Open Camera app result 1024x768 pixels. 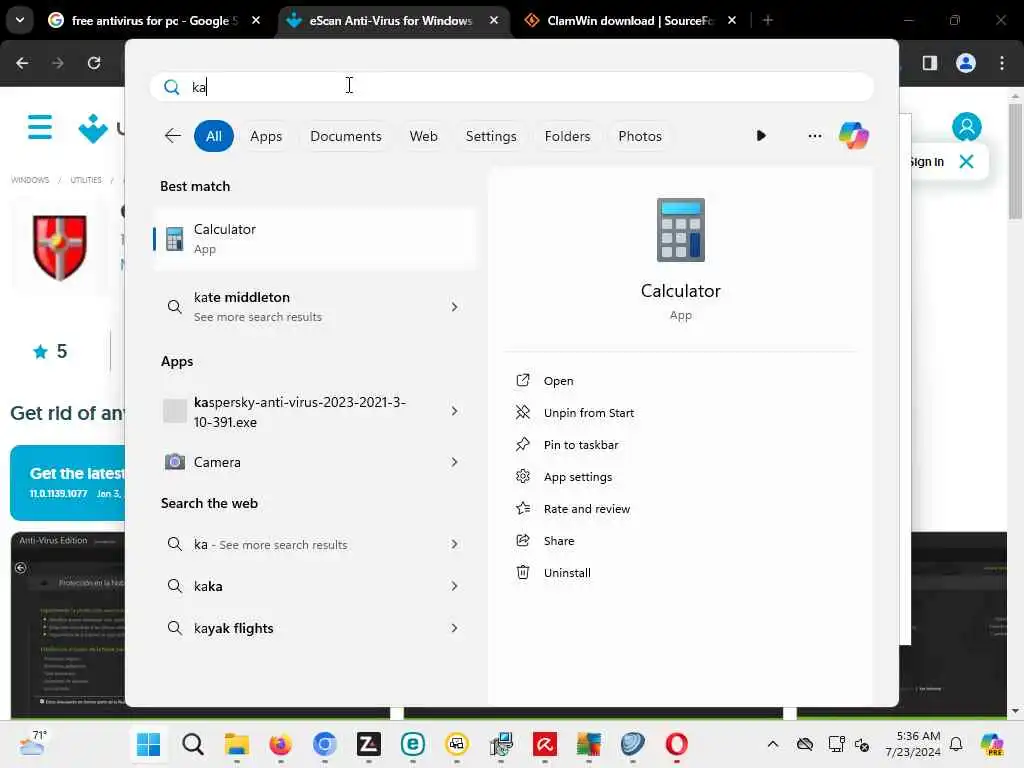point(315,462)
